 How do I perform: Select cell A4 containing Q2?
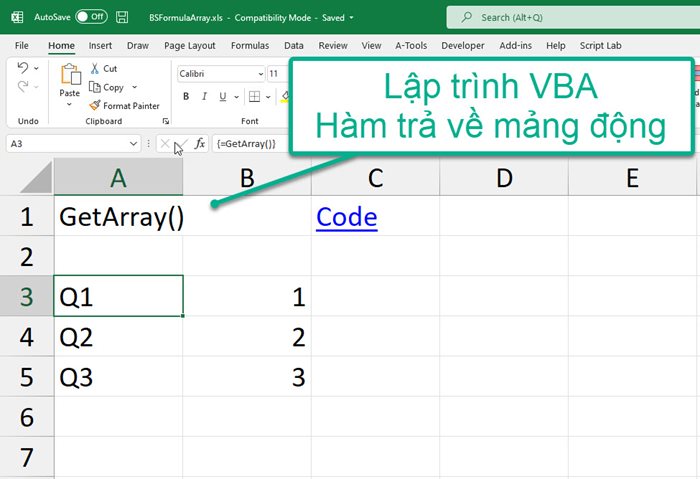click(118, 337)
